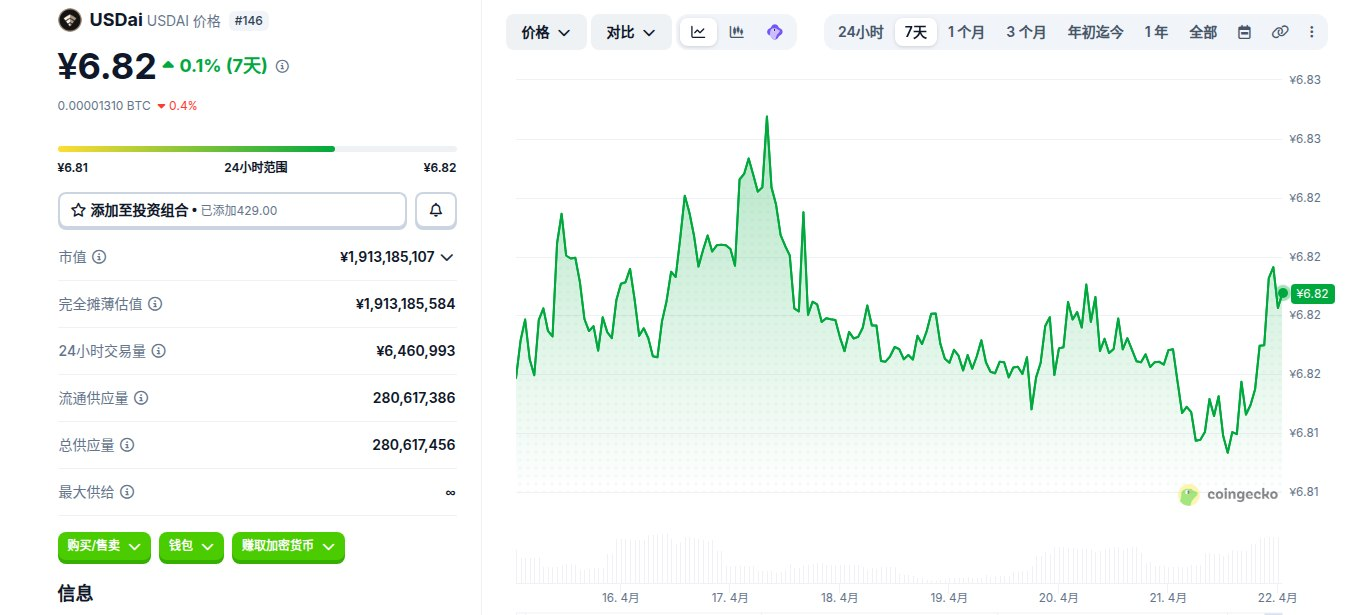This screenshot has height=615, width=1360.
Task: Open the calendar date range picker
Action: pos(1244,32)
